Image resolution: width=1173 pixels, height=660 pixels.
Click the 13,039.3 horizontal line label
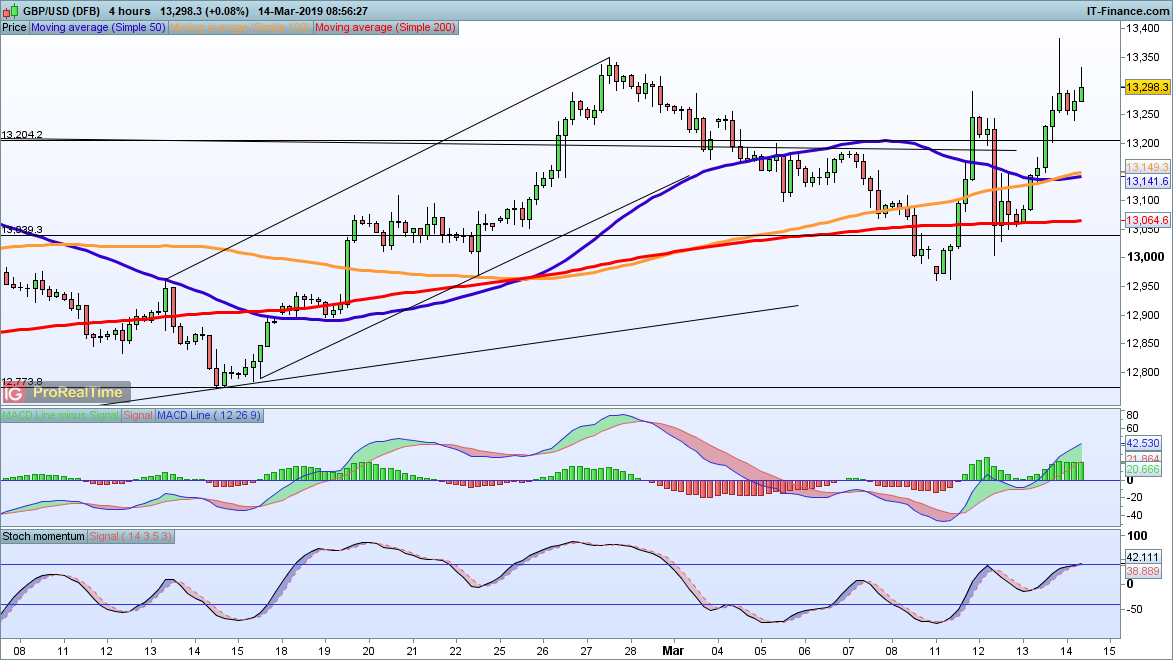coord(22,230)
